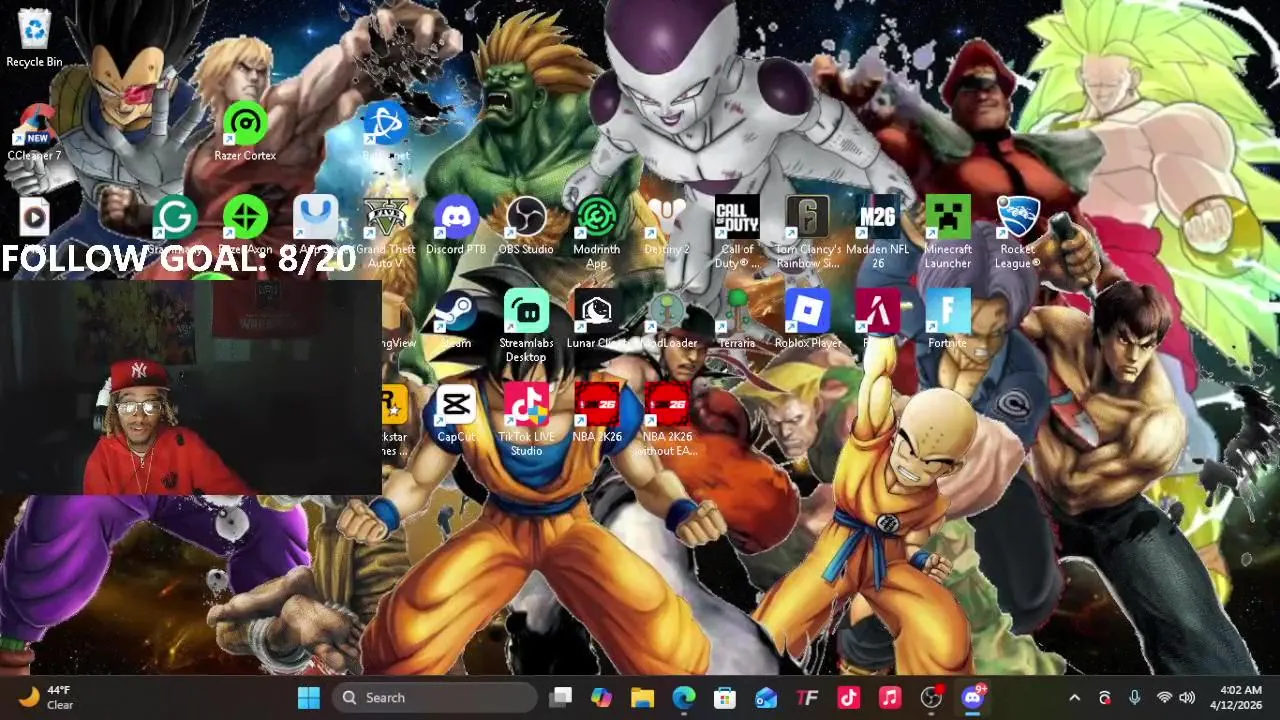
Task: Open the Outlook mail taskbar icon
Action: pyautogui.click(x=766, y=698)
